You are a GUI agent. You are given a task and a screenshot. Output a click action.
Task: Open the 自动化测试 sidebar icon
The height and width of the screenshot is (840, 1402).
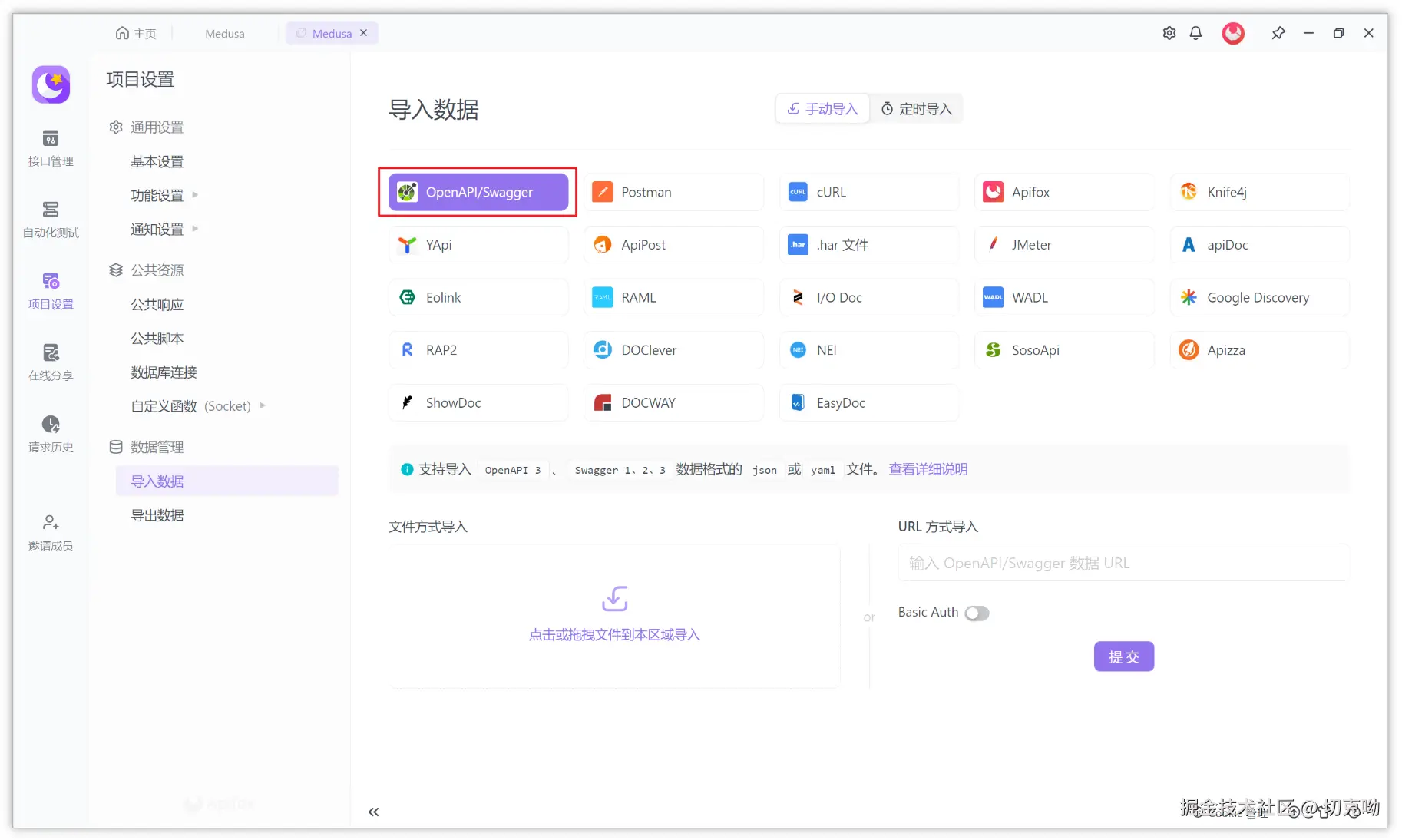[51, 220]
